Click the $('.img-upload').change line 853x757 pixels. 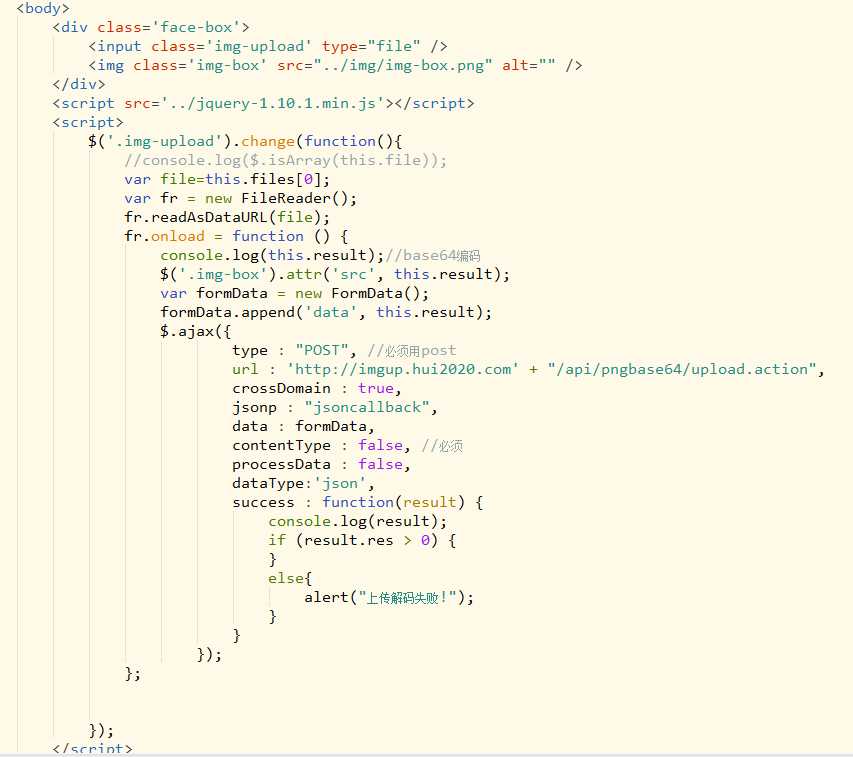245,141
